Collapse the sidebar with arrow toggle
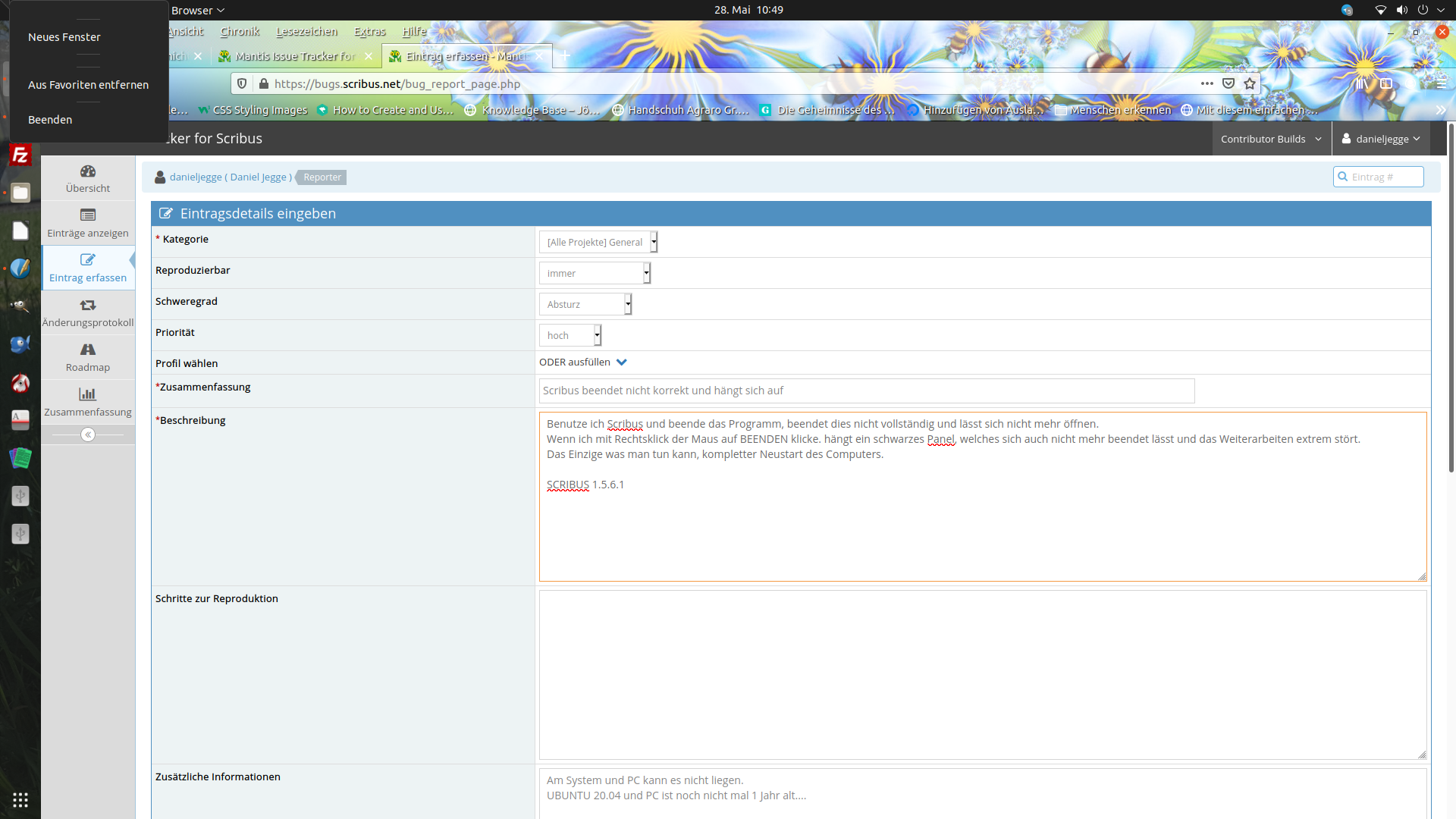This screenshot has width=1456, height=819. pyautogui.click(x=88, y=435)
